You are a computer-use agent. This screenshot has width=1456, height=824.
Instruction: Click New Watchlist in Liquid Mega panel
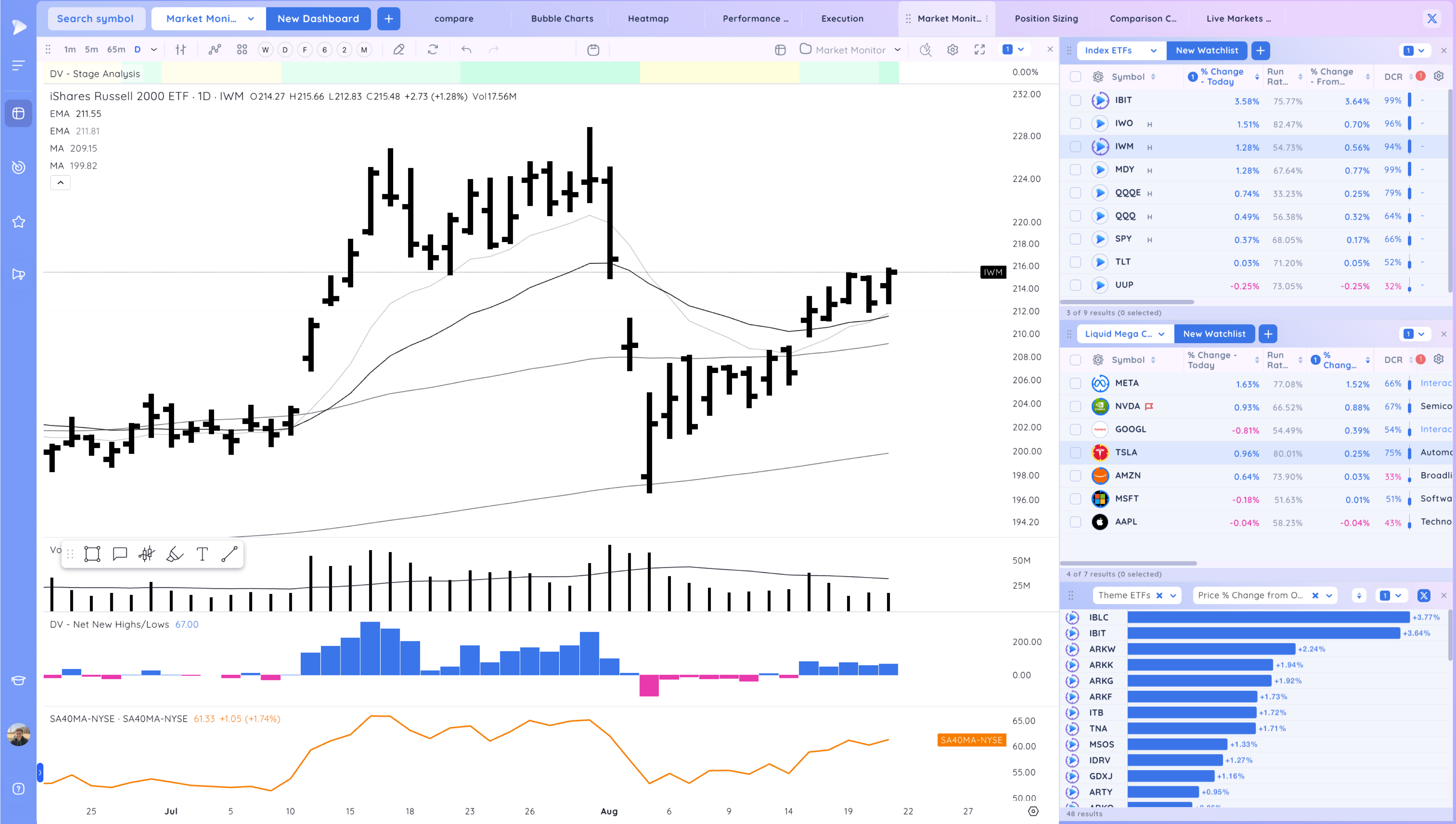[1214, 334]
